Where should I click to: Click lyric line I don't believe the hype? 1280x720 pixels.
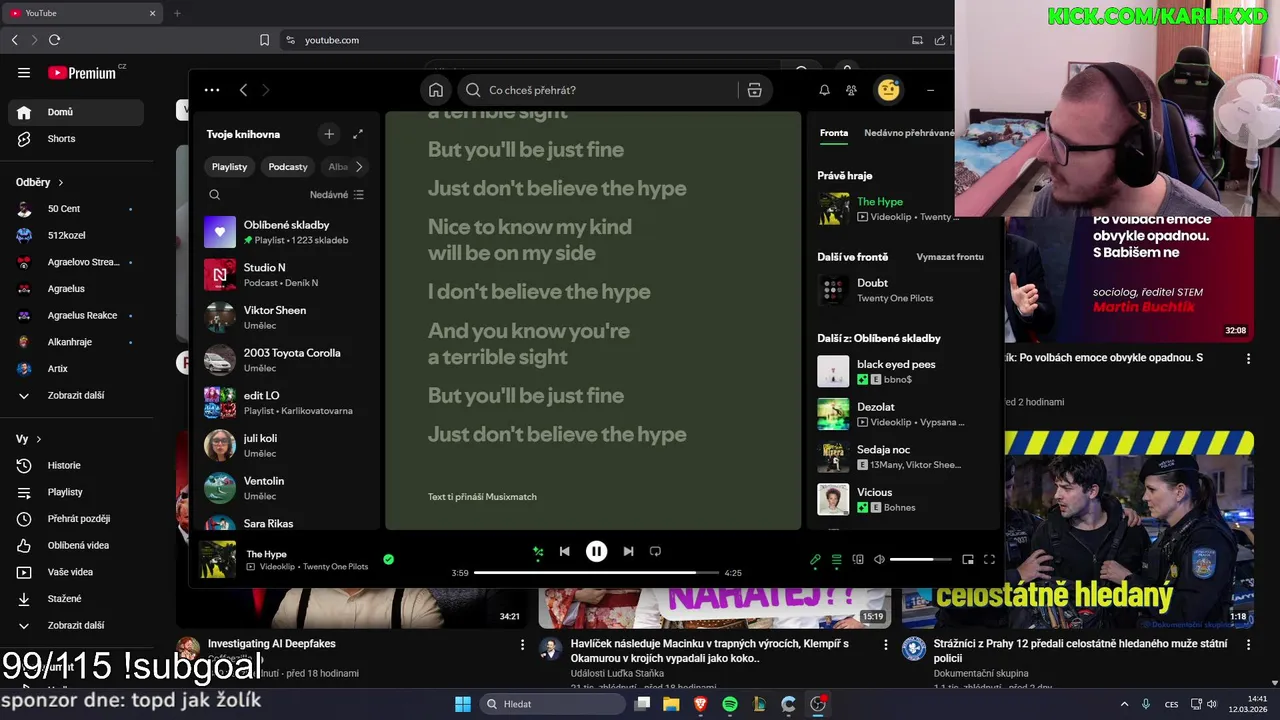539,292
